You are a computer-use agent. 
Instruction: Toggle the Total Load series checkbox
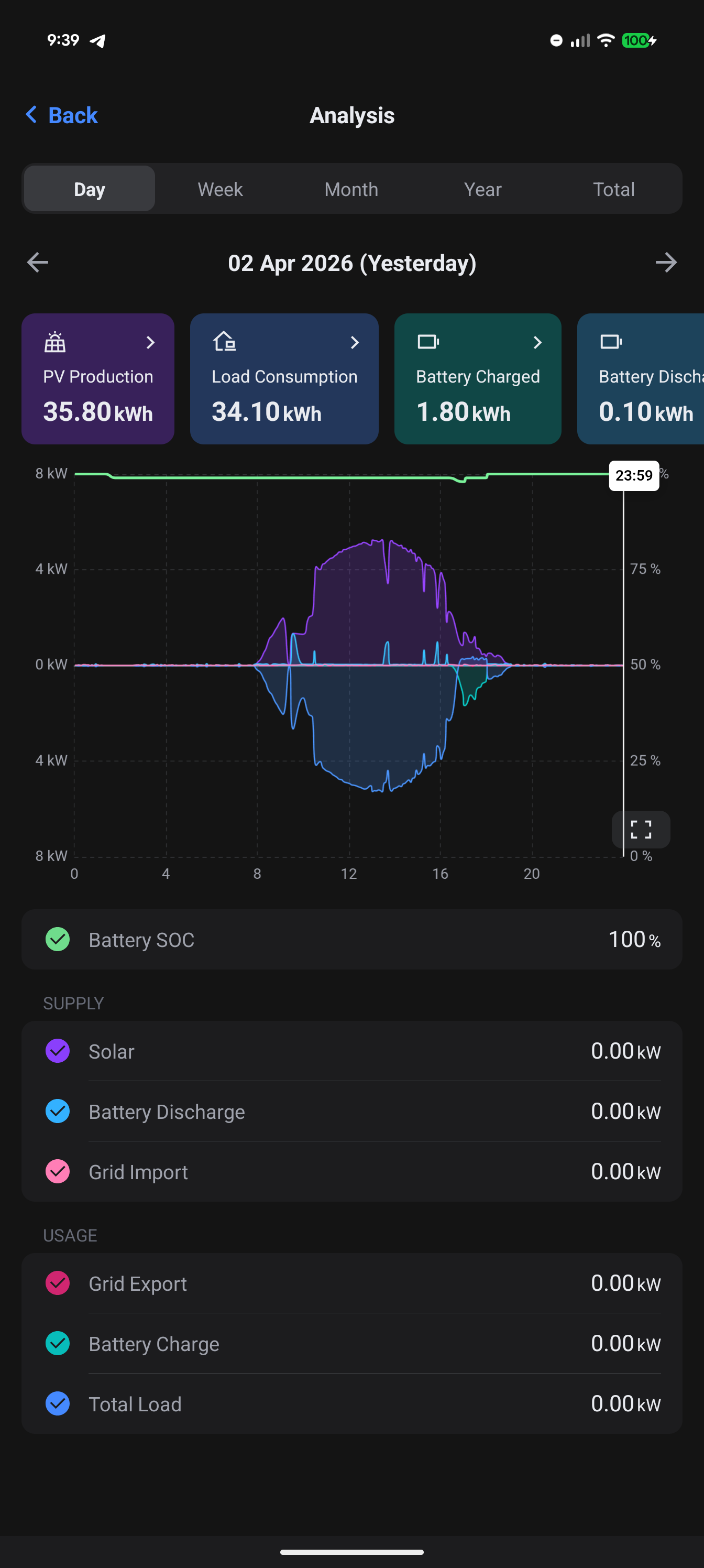58,1403
